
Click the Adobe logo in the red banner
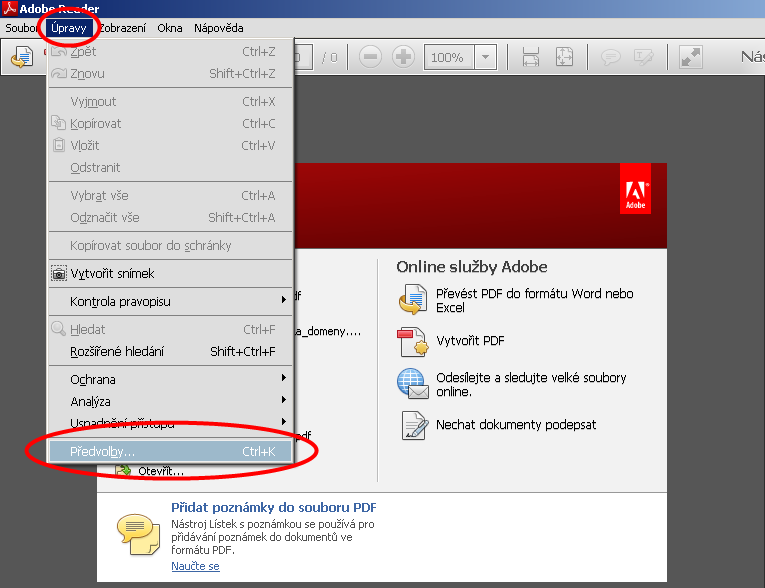pyautogui.click(x=635, y=189)
